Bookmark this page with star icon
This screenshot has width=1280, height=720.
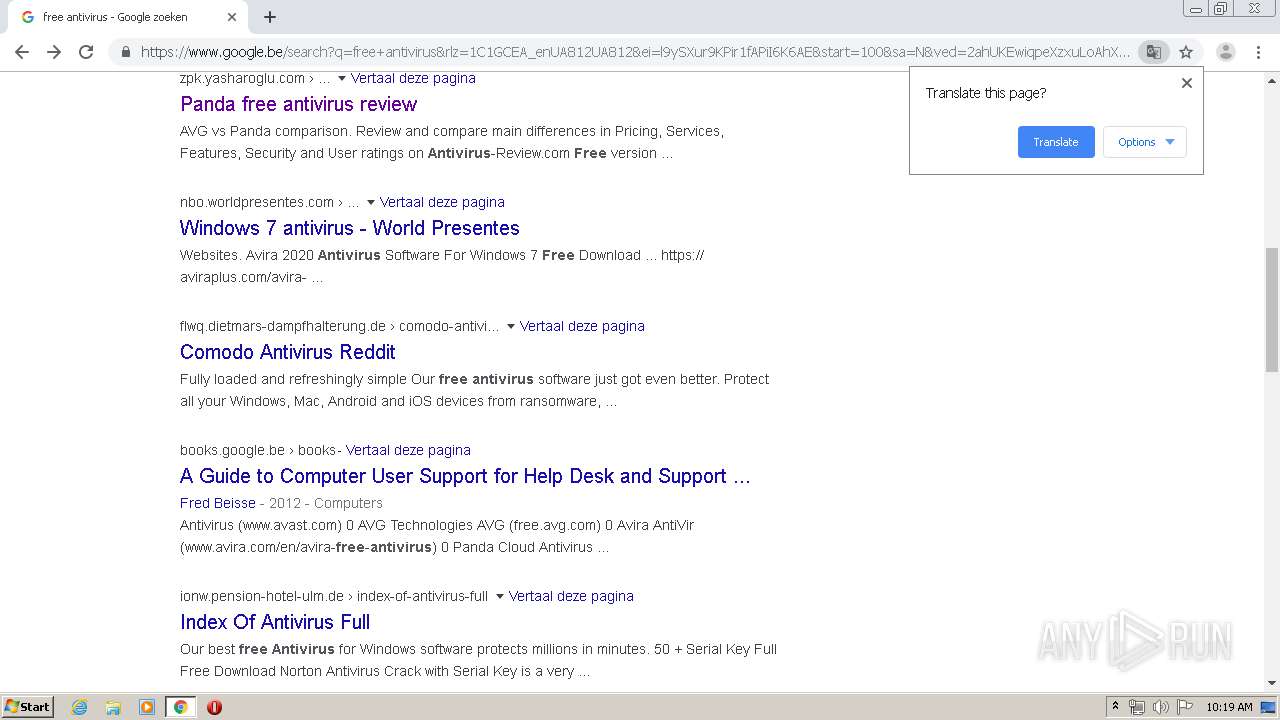click(1186, 52)
